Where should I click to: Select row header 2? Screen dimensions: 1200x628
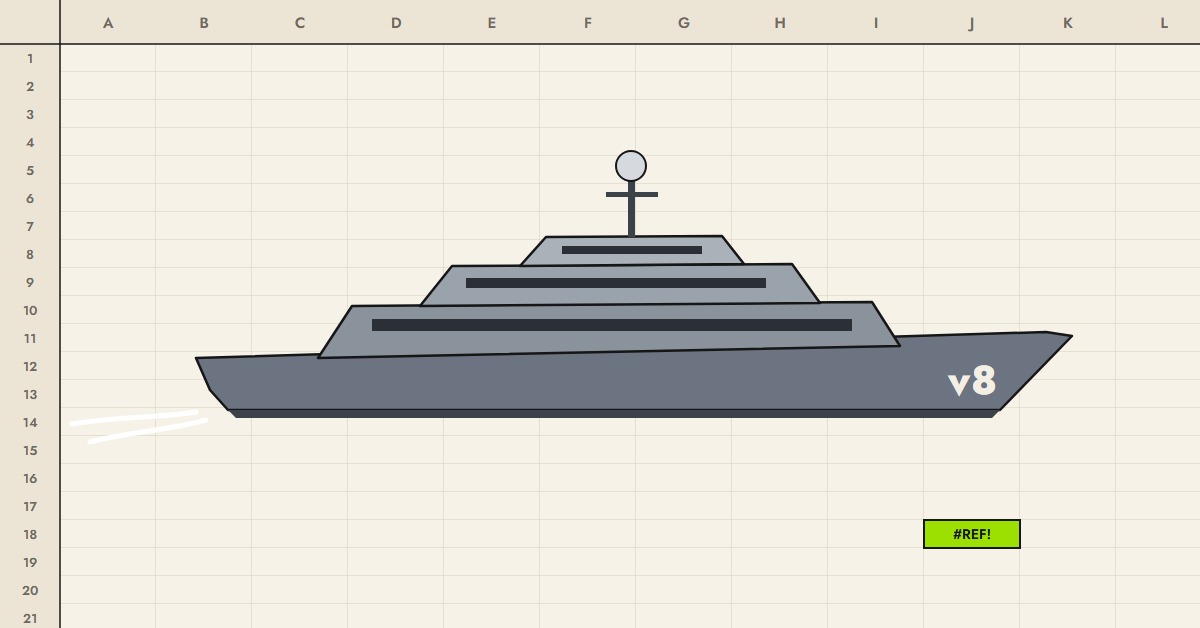point(30,86)
